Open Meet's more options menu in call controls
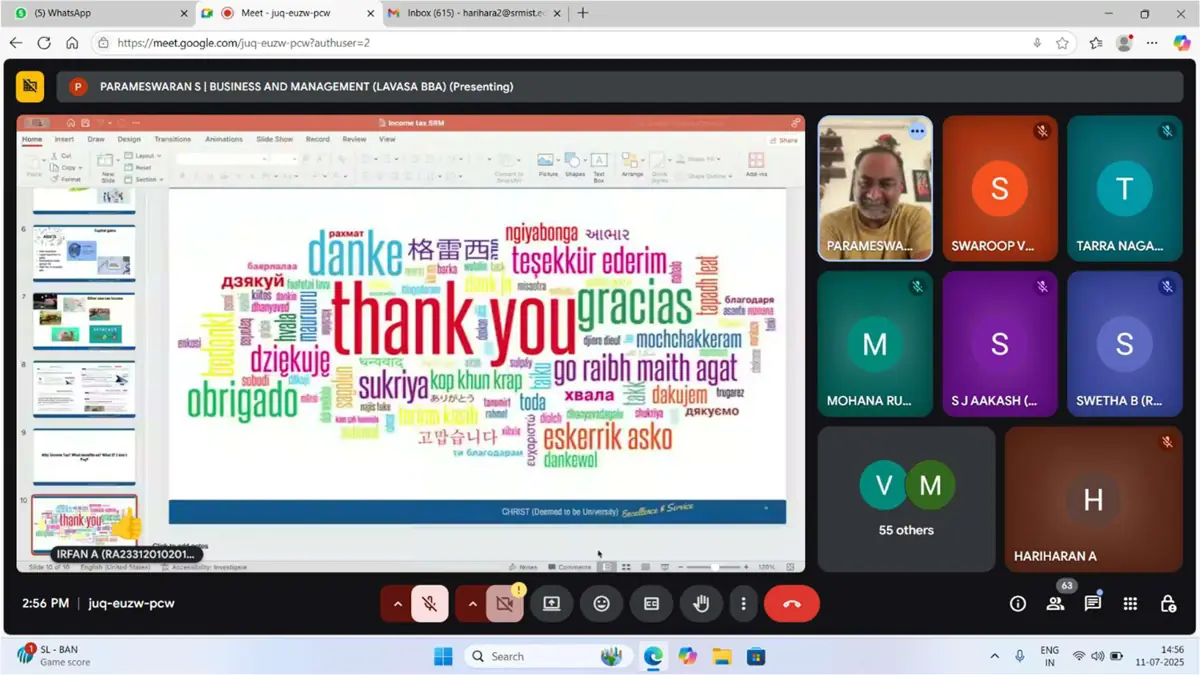This screenshot has height=675, width=1200. tap(743, 604)
